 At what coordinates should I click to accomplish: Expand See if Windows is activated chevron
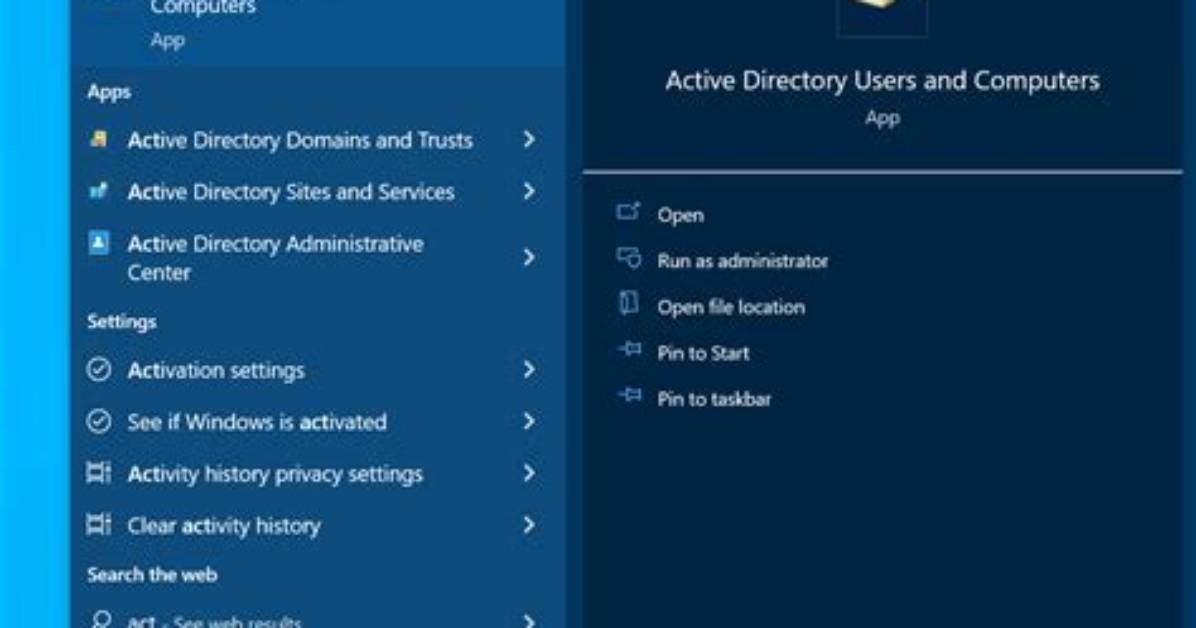pyautogui.click(x=529, y=421)
